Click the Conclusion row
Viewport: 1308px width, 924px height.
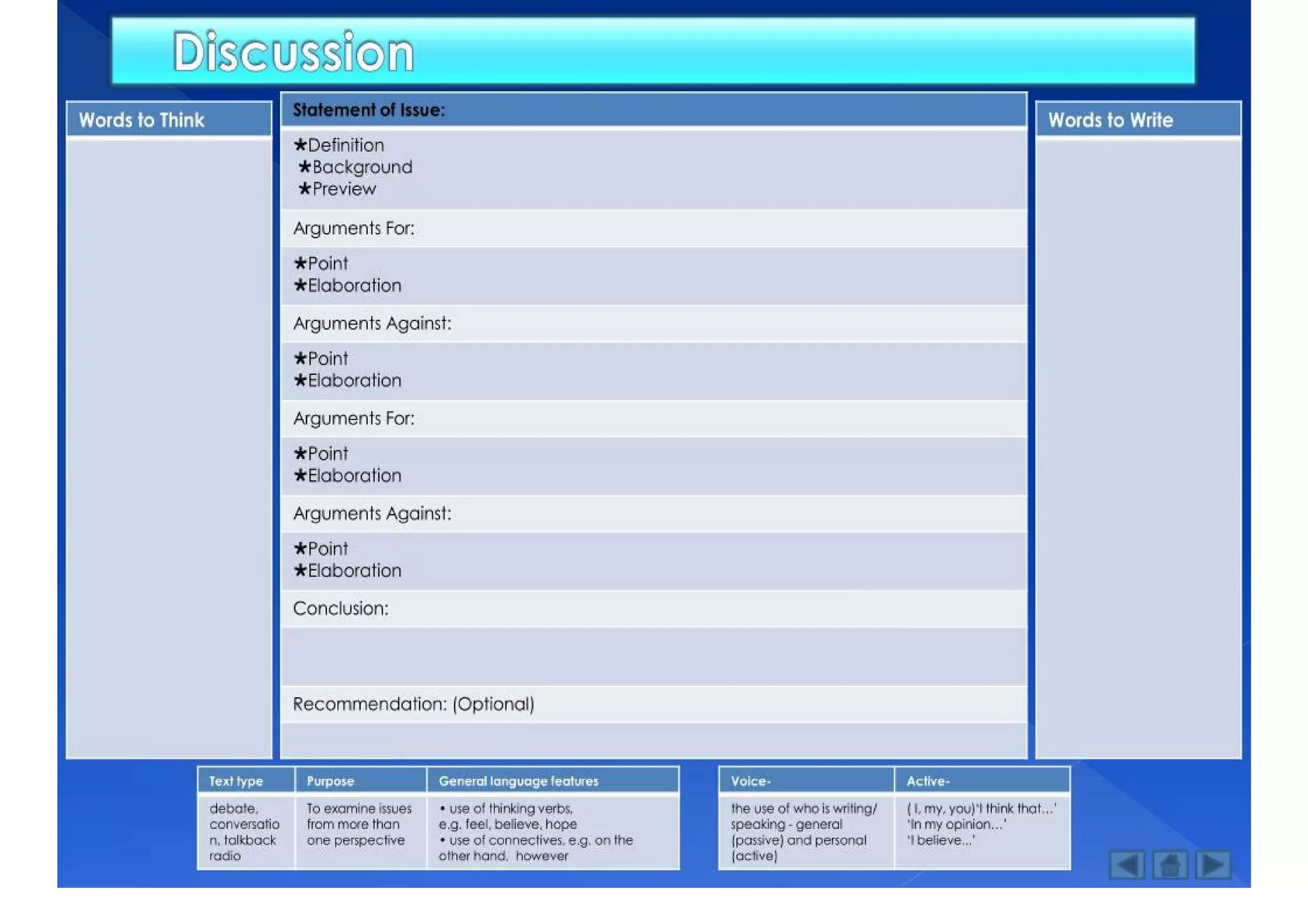click(x=653, y=609)
